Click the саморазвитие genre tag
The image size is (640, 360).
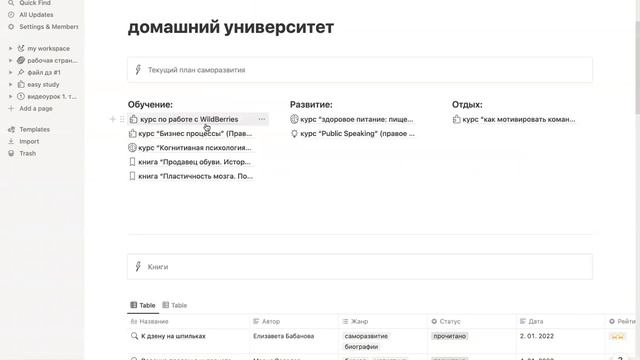pyautogui.click(x=366, y=336)
